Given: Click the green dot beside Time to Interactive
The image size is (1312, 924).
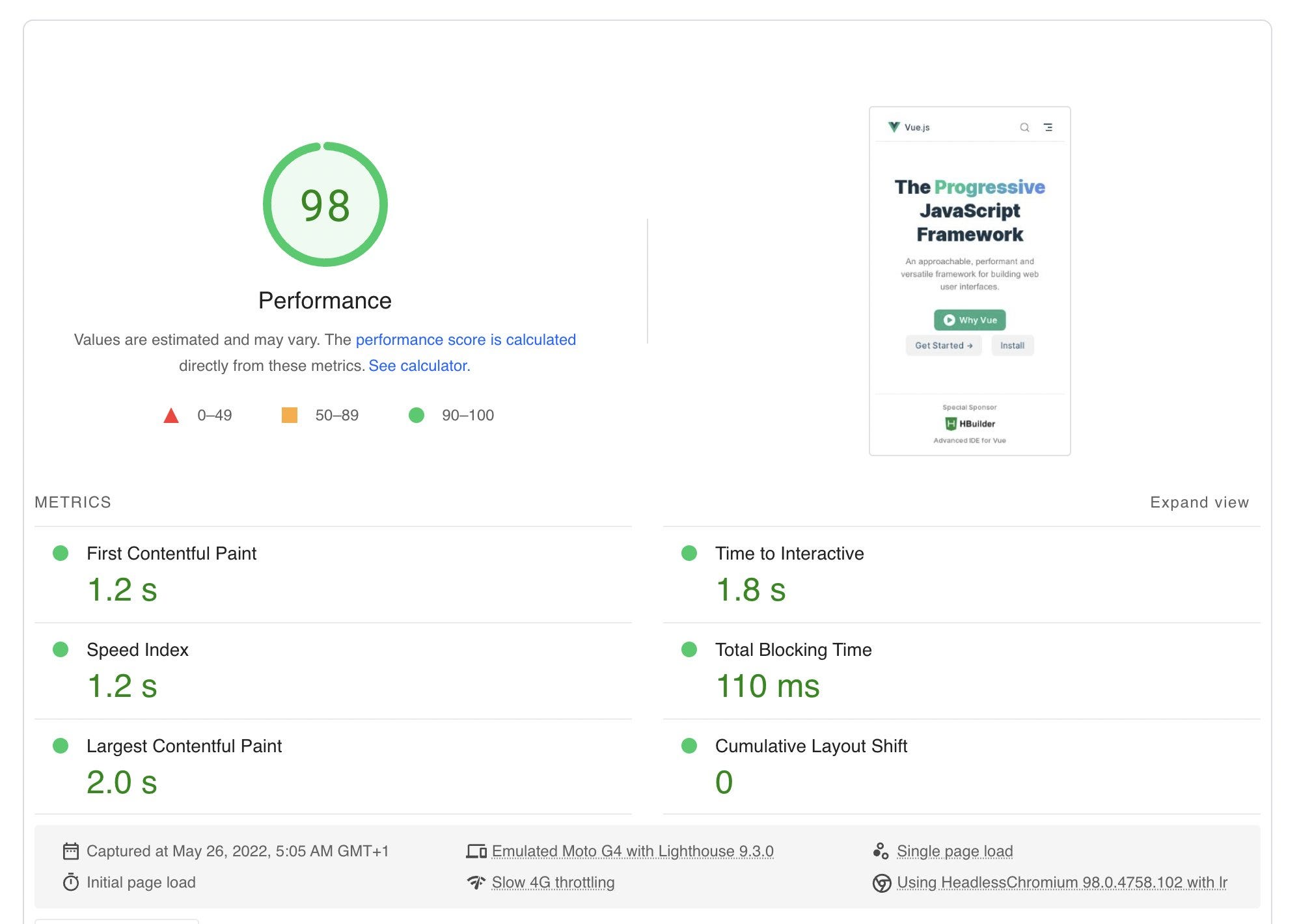Looking at the screenshot, I should pos(689,553).
